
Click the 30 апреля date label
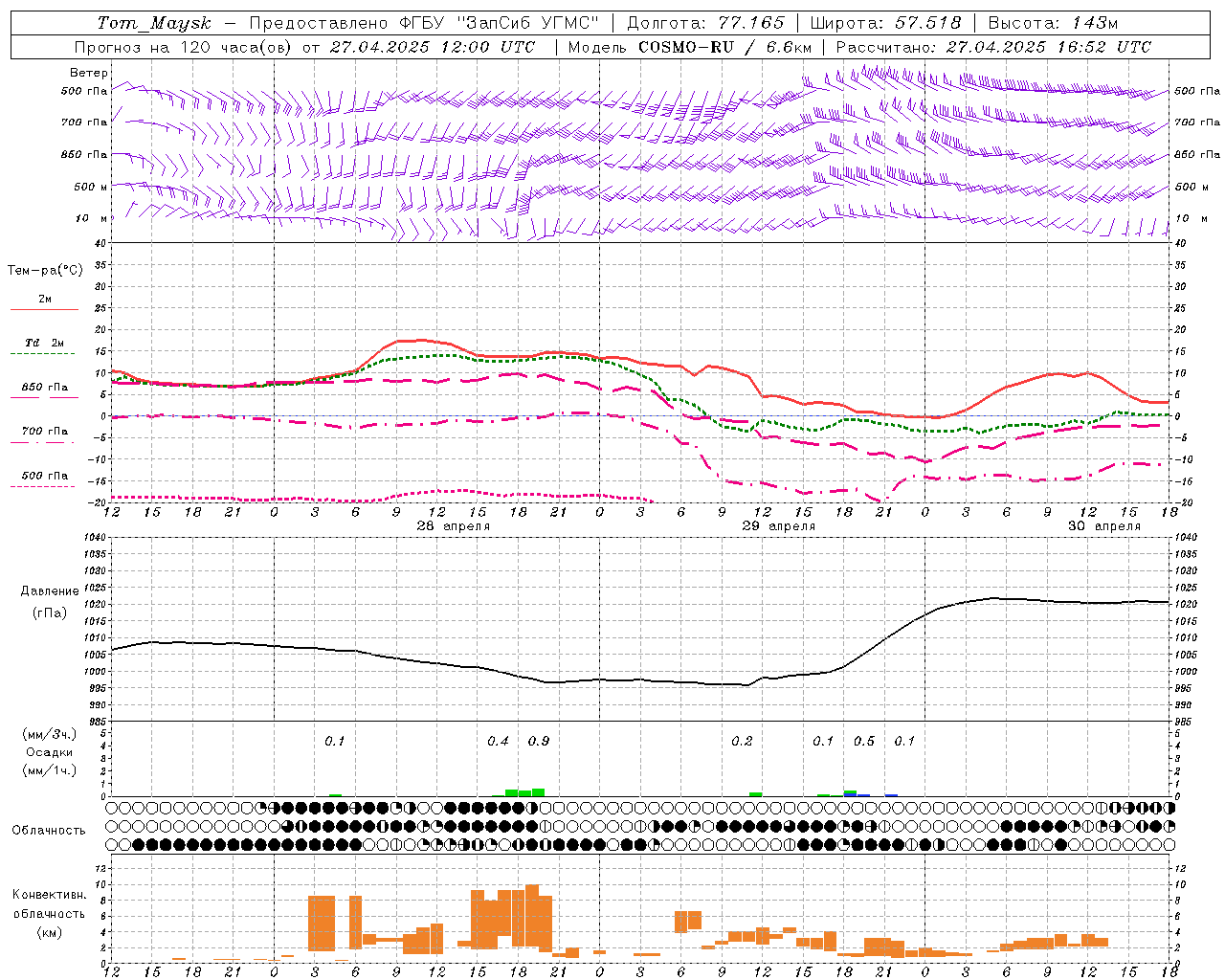1103,526
